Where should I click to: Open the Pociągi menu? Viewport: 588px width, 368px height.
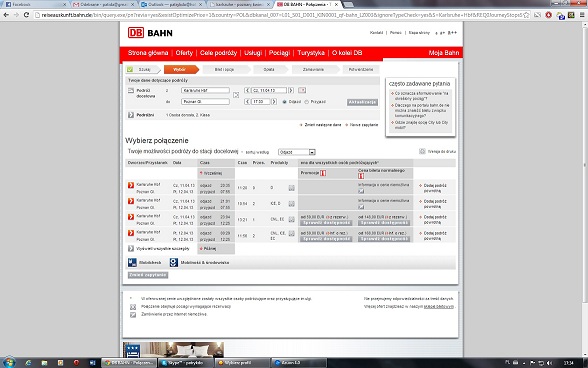pyautogui.click(x=279, y=53)
